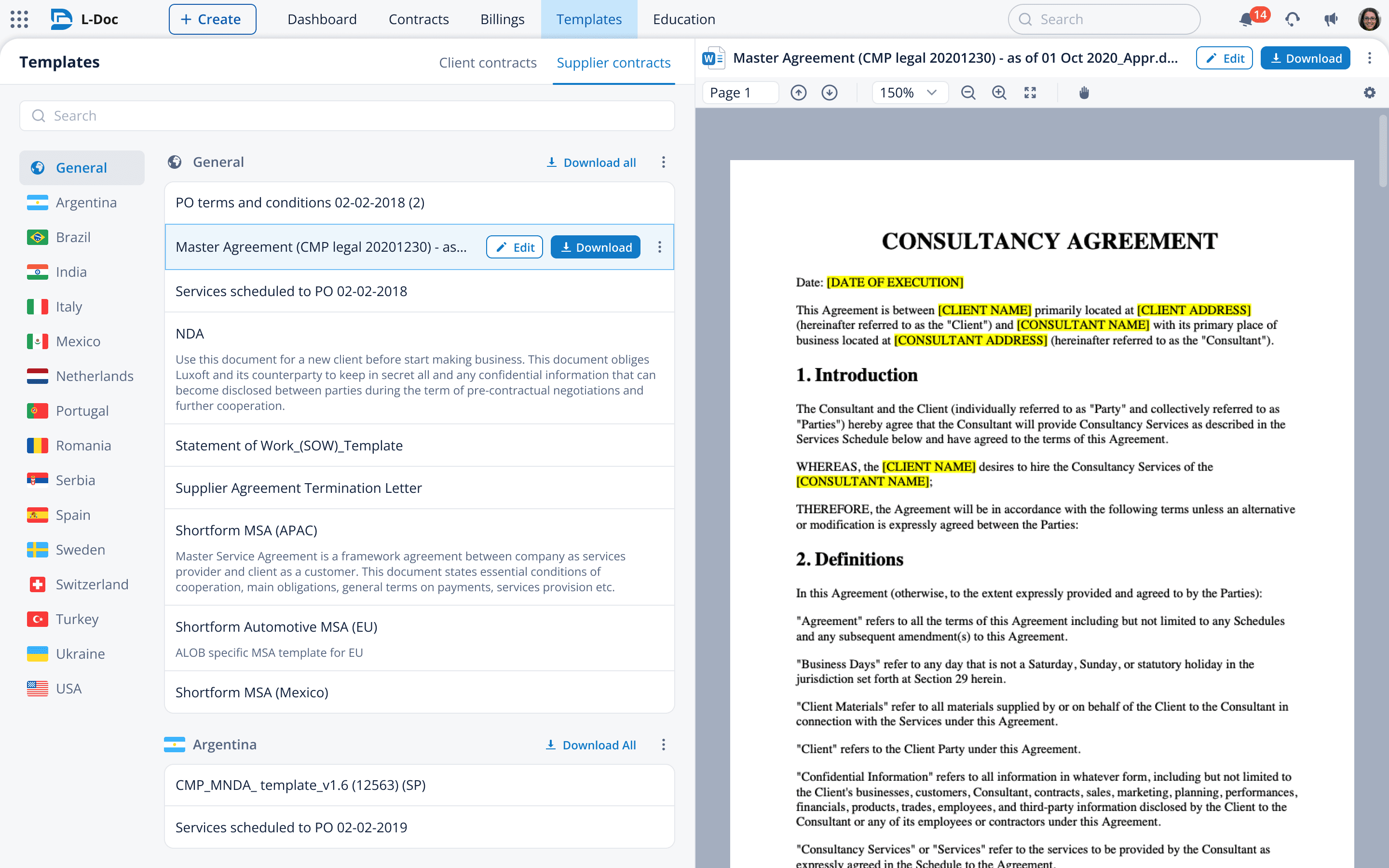Activate the hand pan tool
Viewport: 1389px width, 868px height.
[x=1084, y=93]
